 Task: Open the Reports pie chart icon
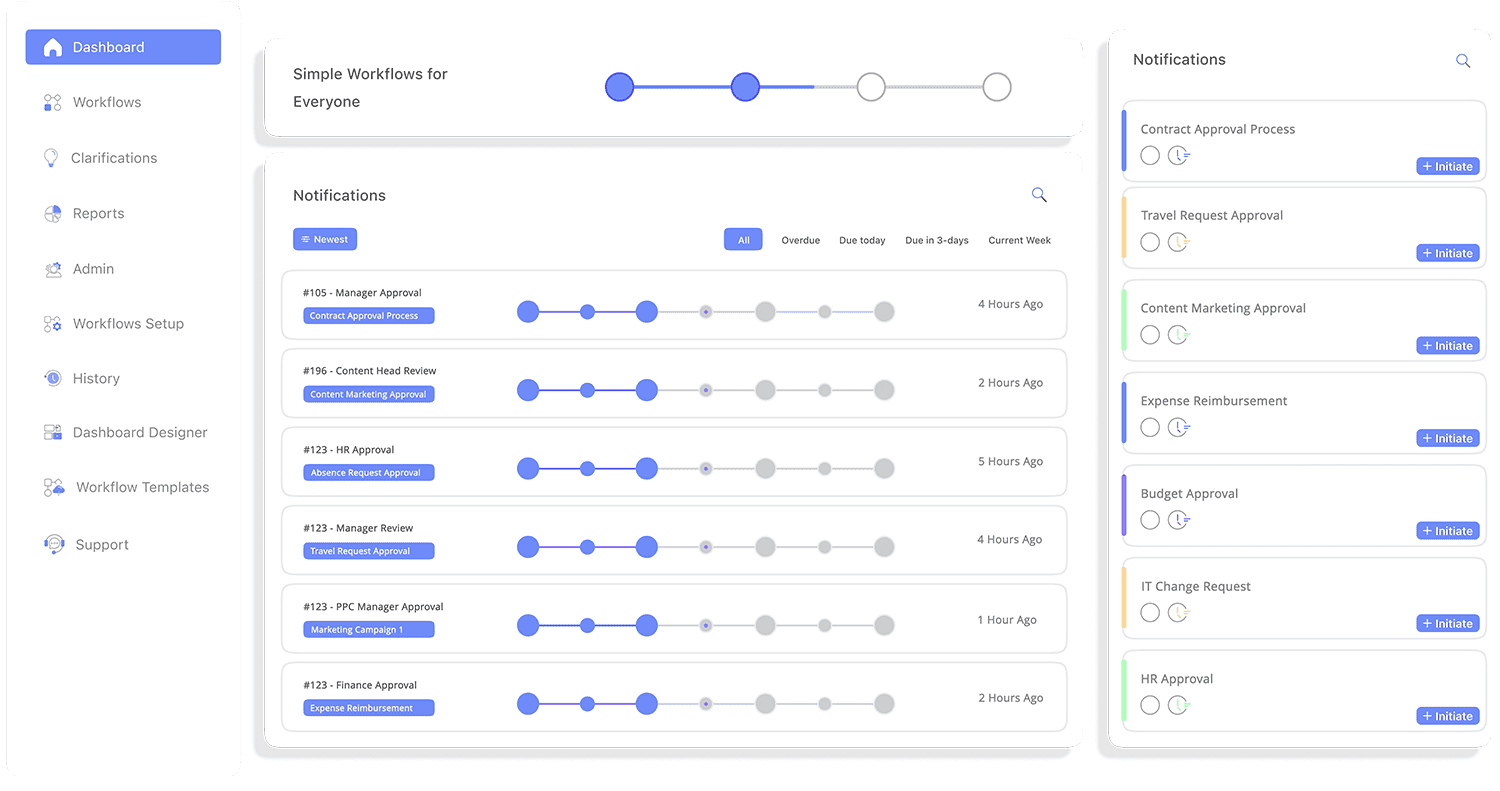(x=53, y=213)
